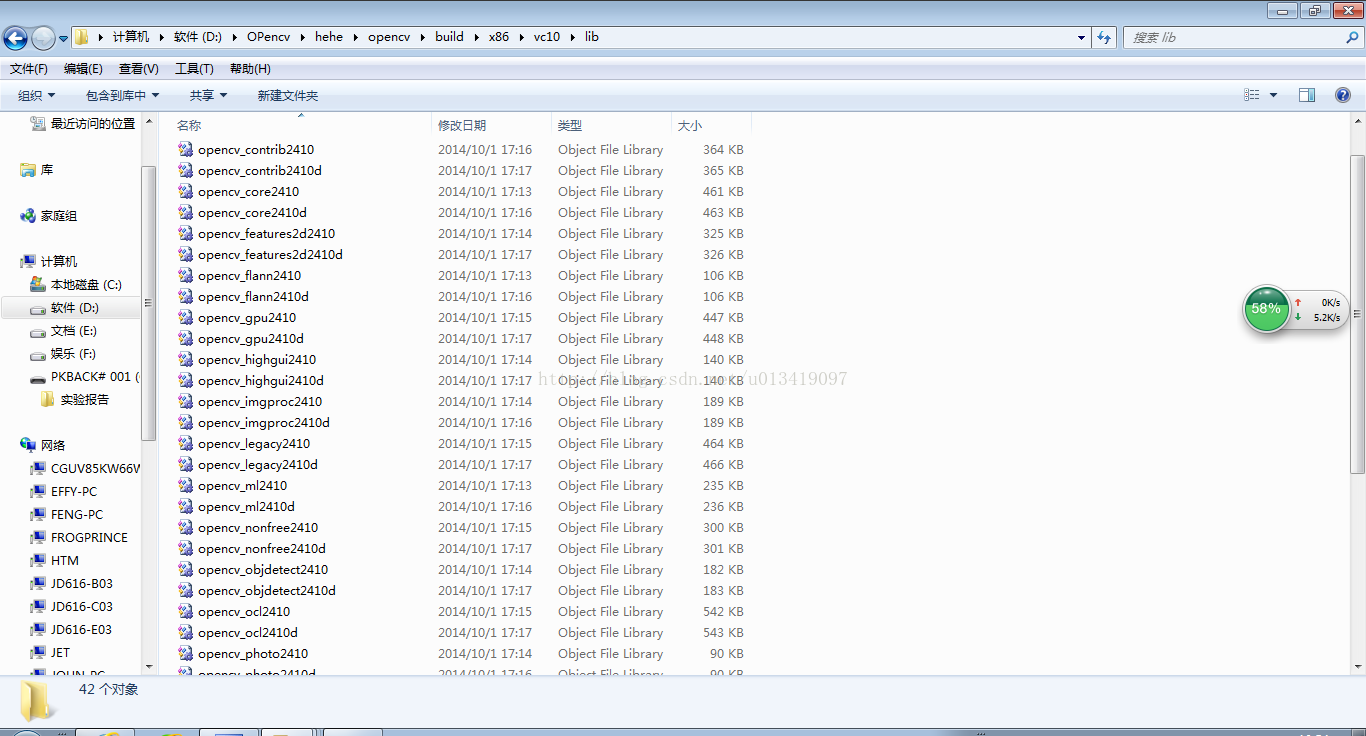Click the opencv_objdetect2410 file icon
1366x736 pixels.
click(185, 569)
